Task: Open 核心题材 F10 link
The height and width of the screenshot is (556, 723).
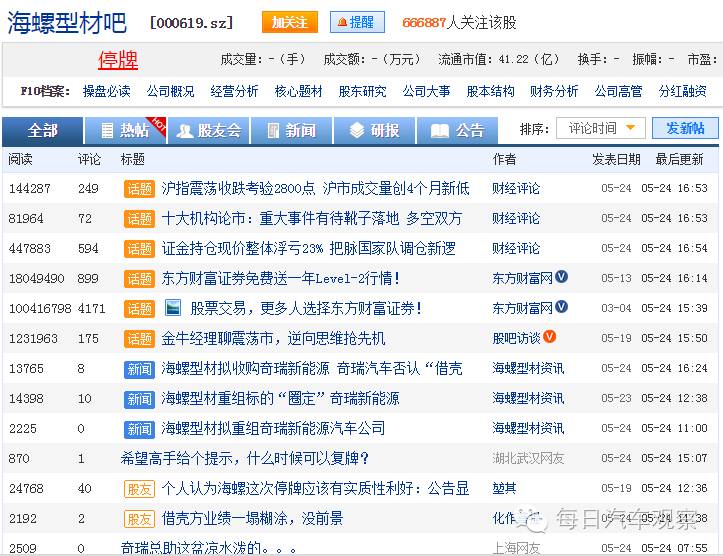Action: pos(298,91)
